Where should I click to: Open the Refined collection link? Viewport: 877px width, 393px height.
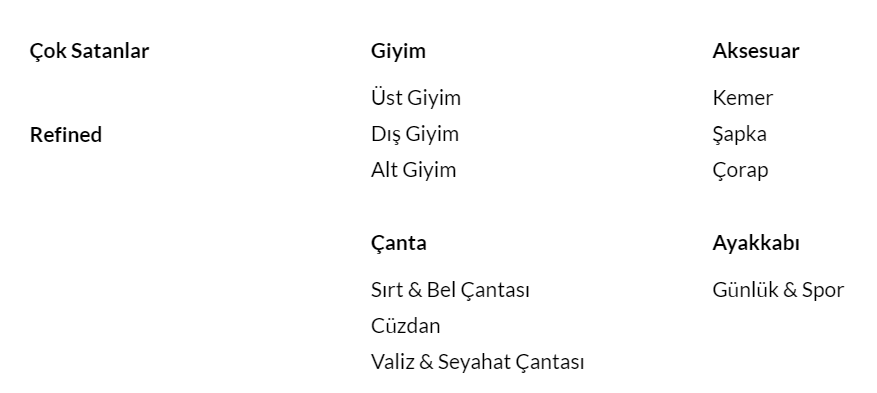pyautogui.click(x=65, y=135)
